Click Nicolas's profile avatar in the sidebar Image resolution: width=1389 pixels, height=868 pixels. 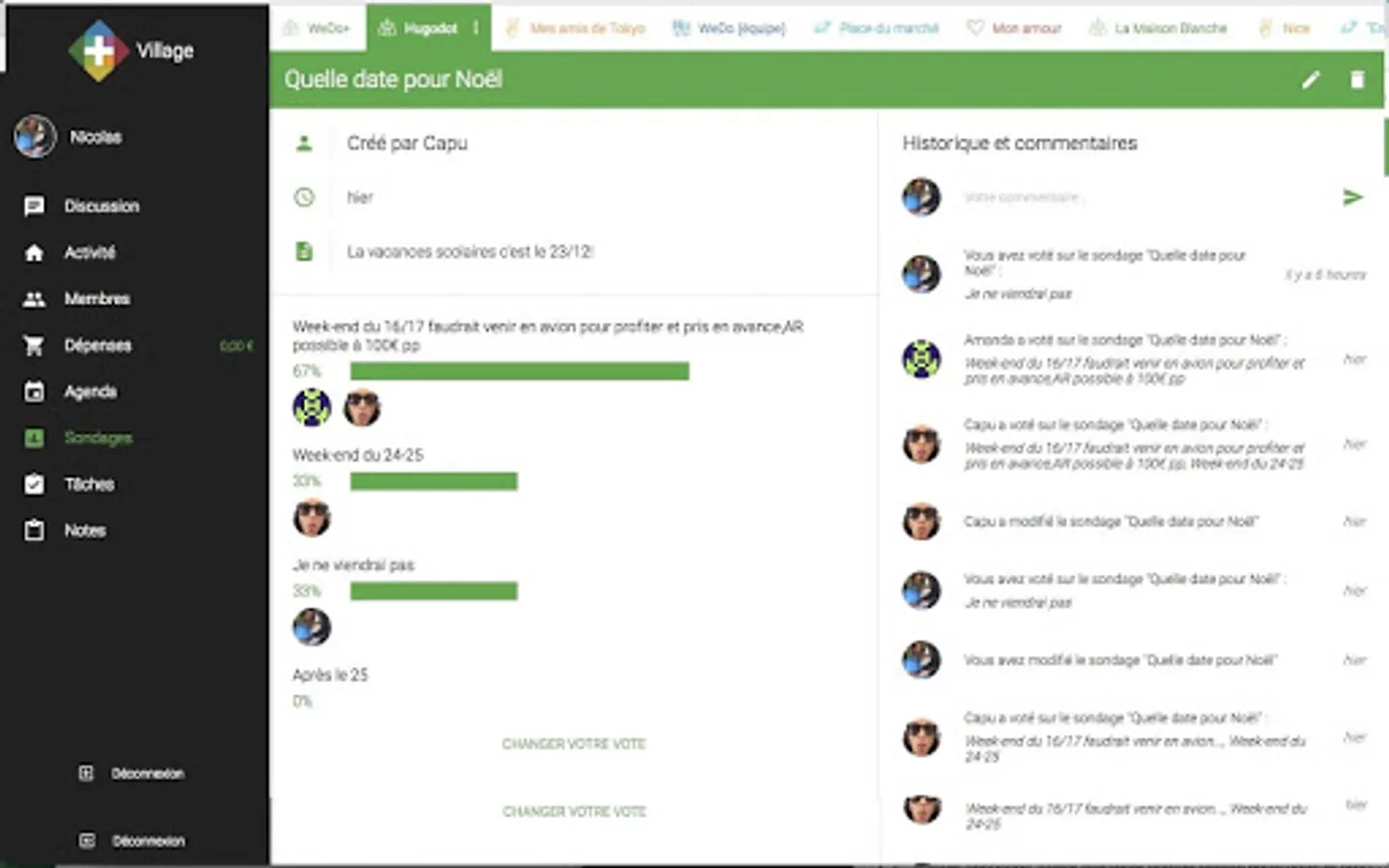[35, 137]
